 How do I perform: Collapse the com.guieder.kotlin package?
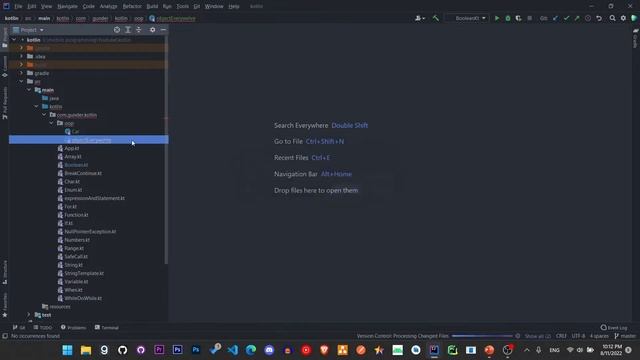coord(44,115)
